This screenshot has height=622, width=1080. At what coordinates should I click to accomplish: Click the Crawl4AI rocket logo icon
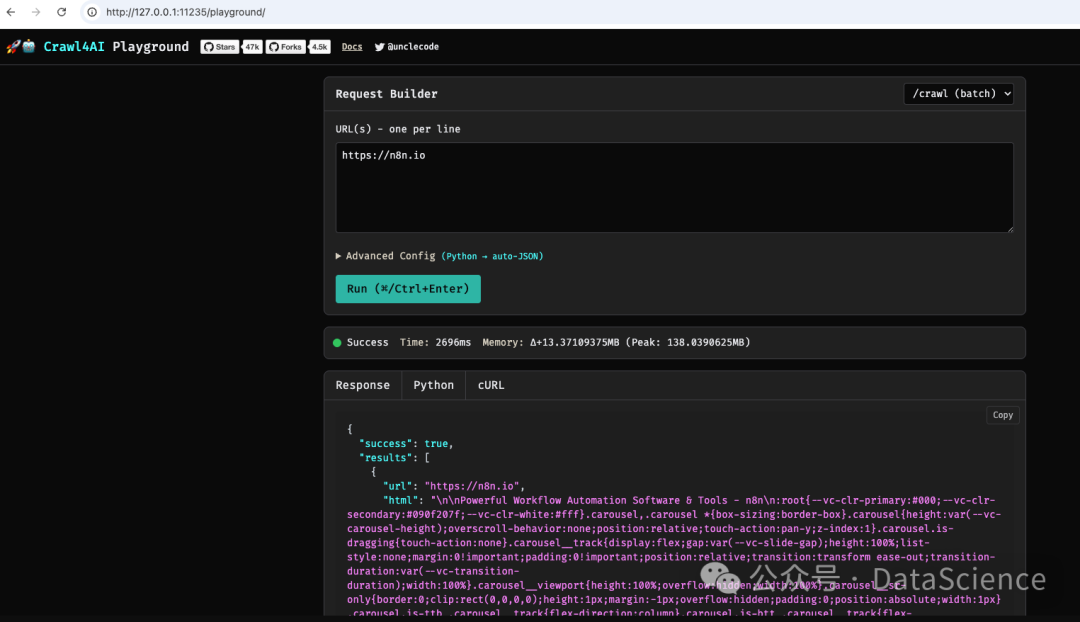pyautogui.click(x=13, y=46)
